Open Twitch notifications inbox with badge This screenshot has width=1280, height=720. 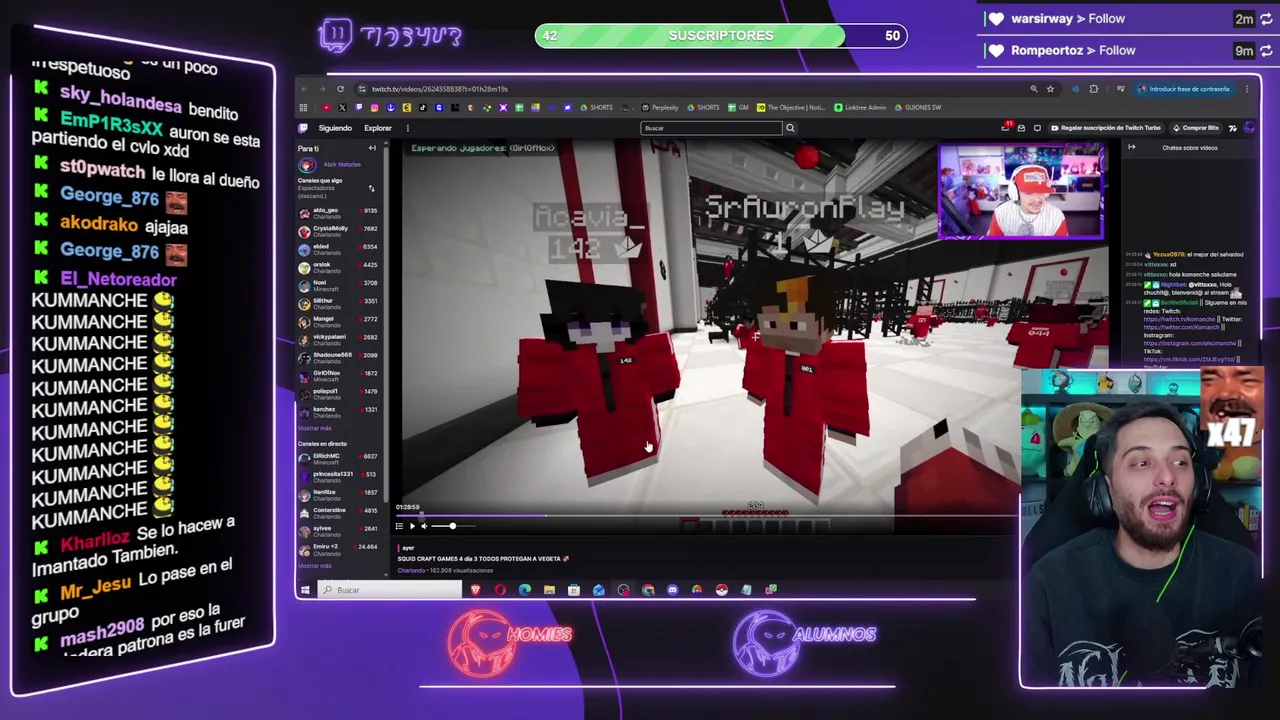(x=1006, y=127)
